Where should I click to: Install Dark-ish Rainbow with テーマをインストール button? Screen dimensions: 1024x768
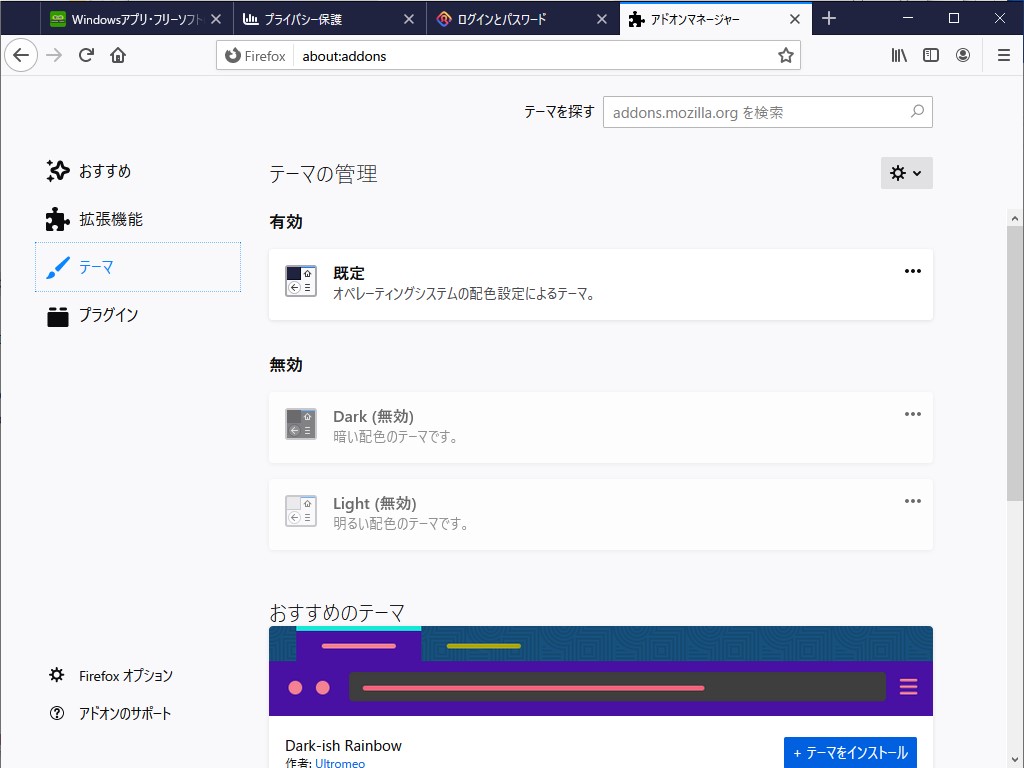click(x=849, y=752)
